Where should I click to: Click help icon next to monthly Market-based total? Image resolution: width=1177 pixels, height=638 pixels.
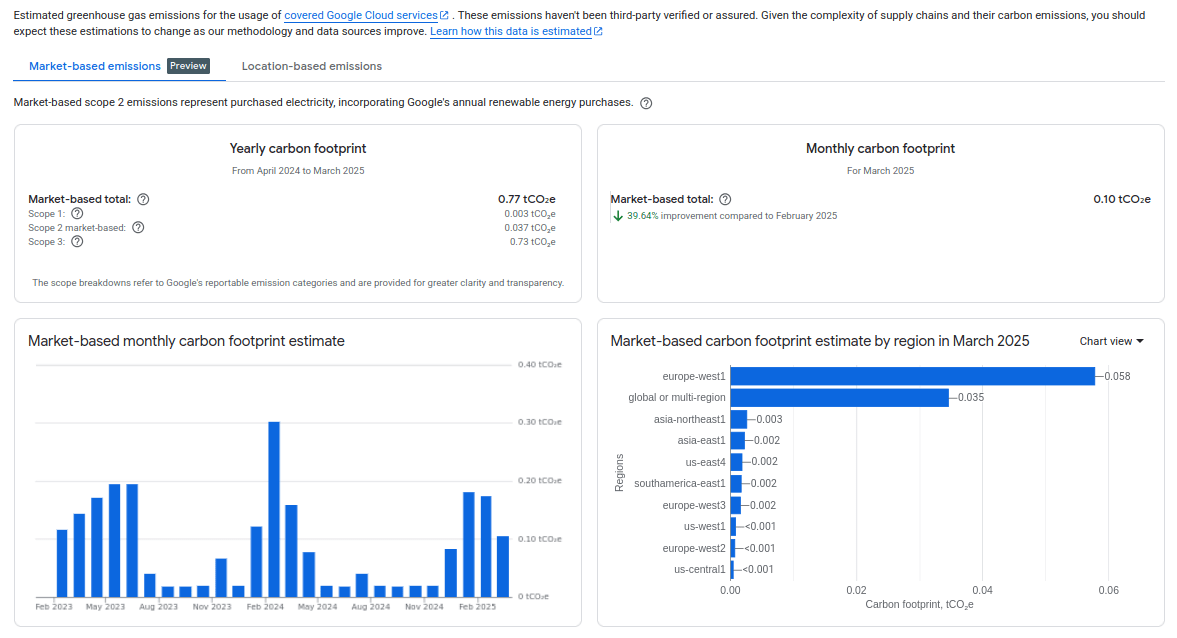[725, 199]
